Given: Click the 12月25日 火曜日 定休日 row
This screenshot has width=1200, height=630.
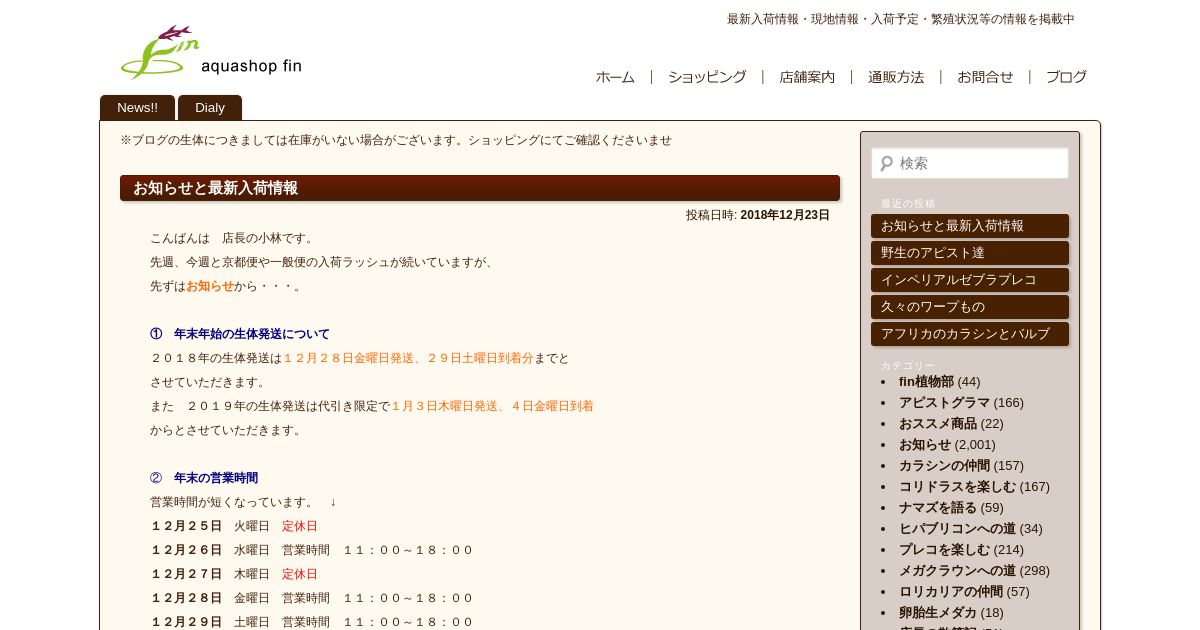Looking at the screenshot, I should coord(234,526).
